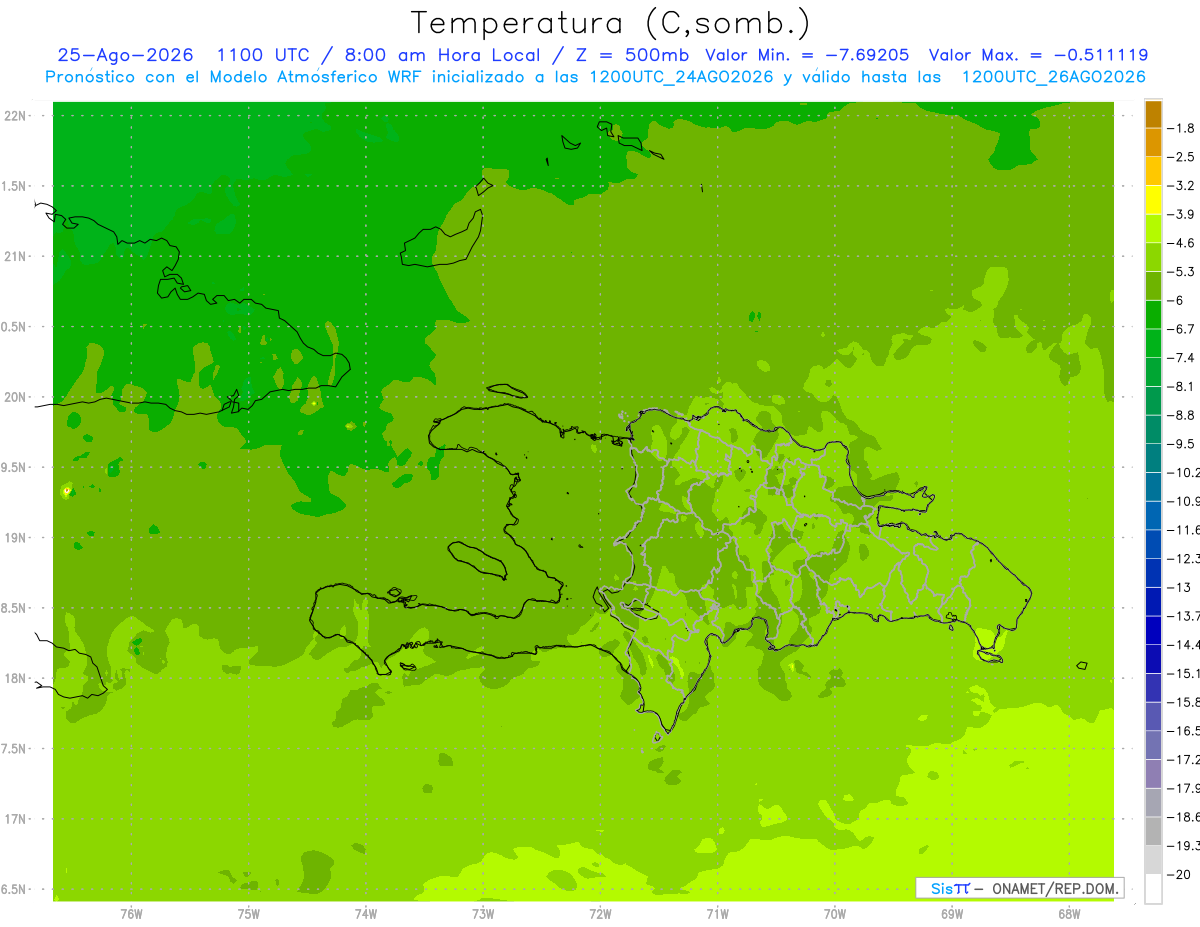This screenshot has width=1200, height=927.
Task: Click the "72W" longitude label
Action: (600, 914)
